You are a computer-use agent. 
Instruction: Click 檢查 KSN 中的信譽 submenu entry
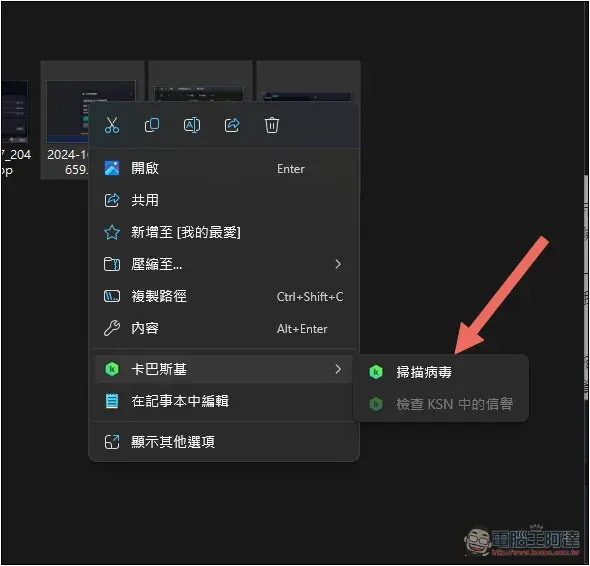tap(441, 404)
